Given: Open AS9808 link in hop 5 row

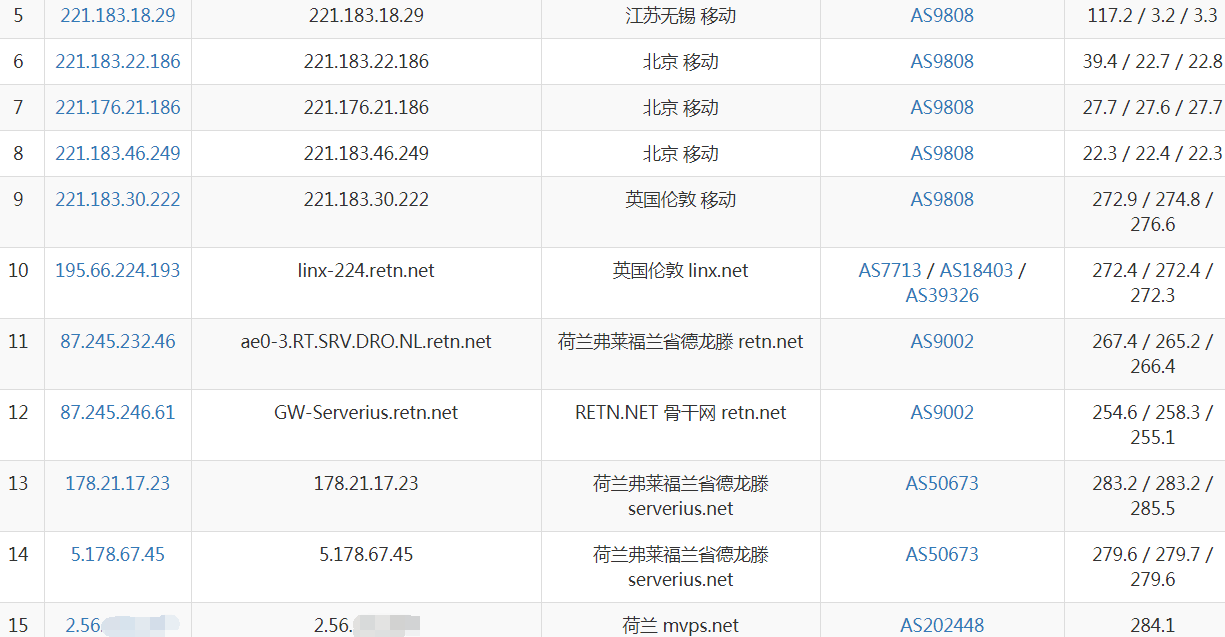Looking at the screenshot, I should point(942,16).
